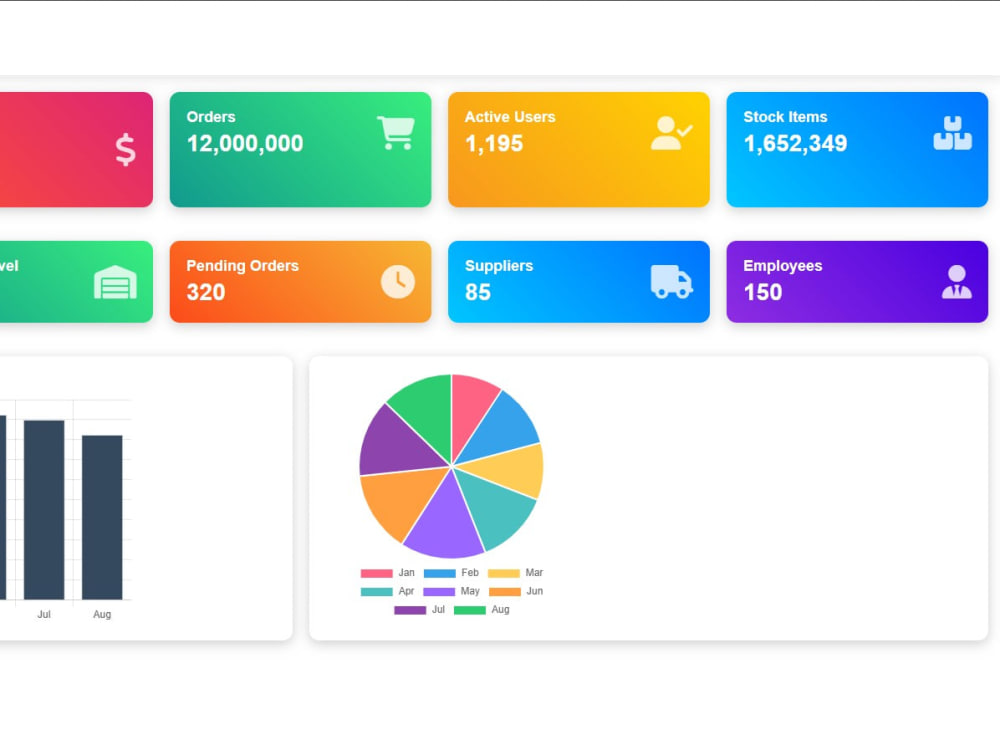Screen dimensions: 1000x750
Task: Select the Pending Orders value 320
Action: coord(206,292)
